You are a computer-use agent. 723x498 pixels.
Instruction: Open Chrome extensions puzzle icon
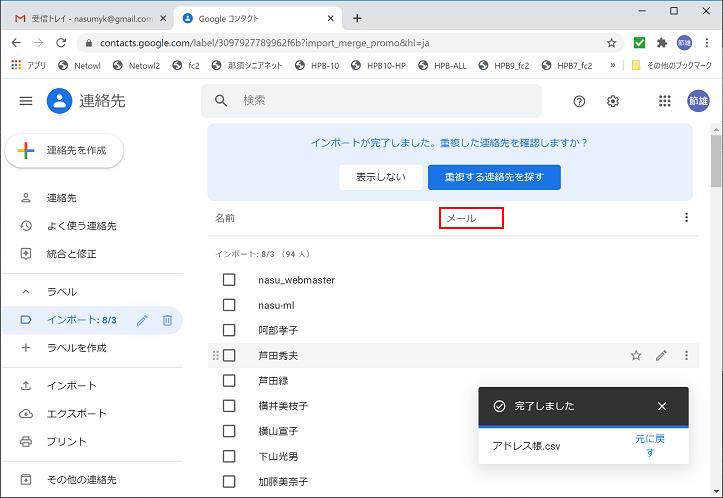[662, 43]
